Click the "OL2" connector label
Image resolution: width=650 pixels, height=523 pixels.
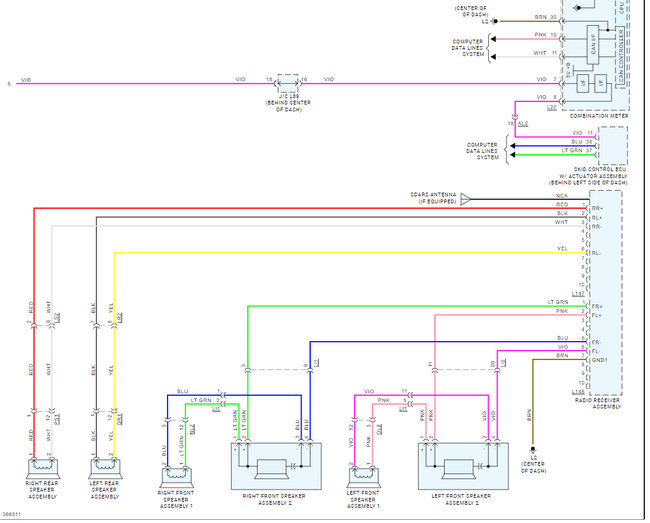tap(379, 429)
